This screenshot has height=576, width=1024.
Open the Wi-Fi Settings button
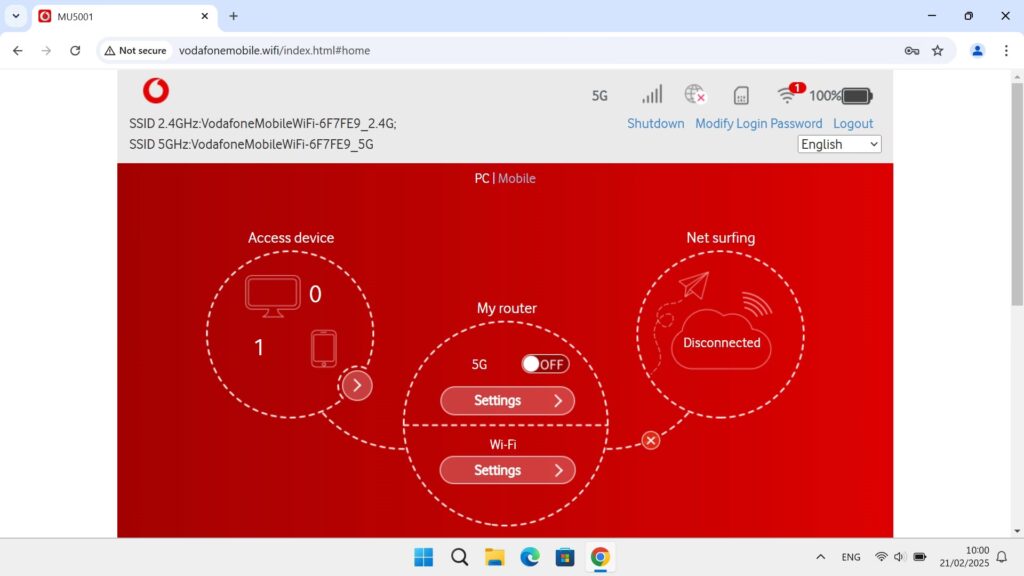(508, 470)
